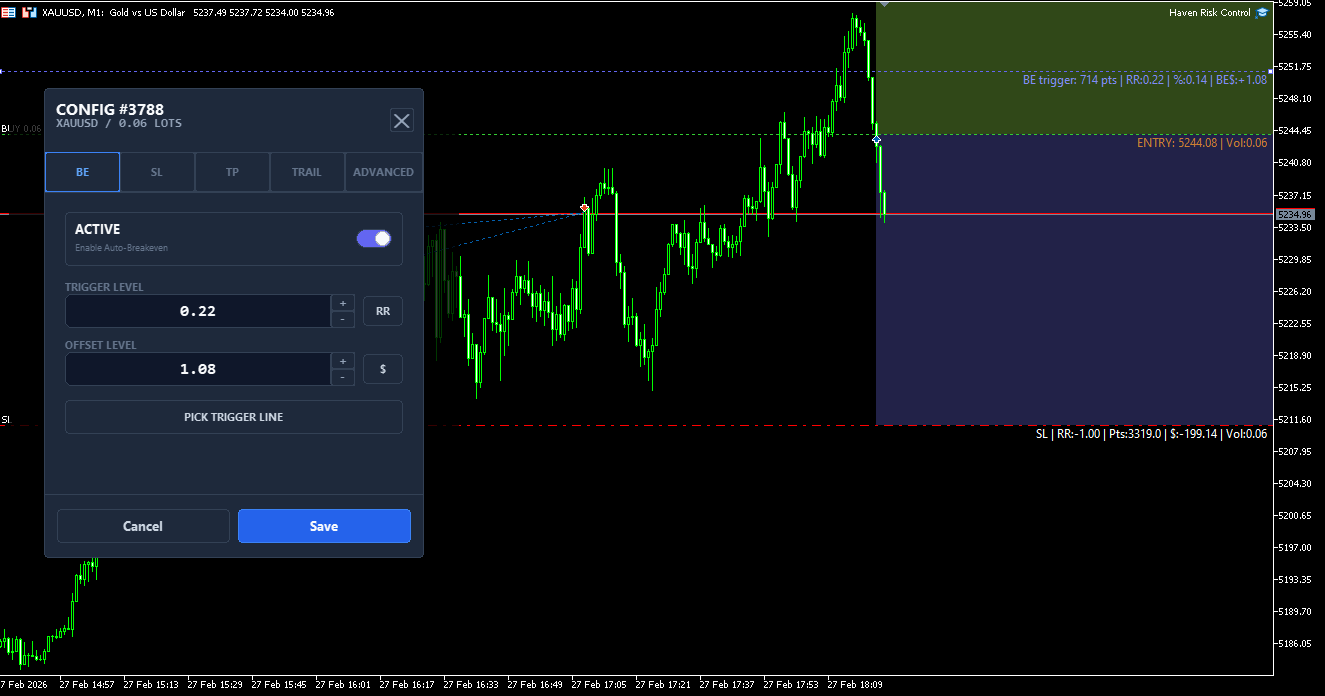The image size is (1325, 696).
Task: Click the chart shift triangle marker at top
Action: click(x=883, y=5)
